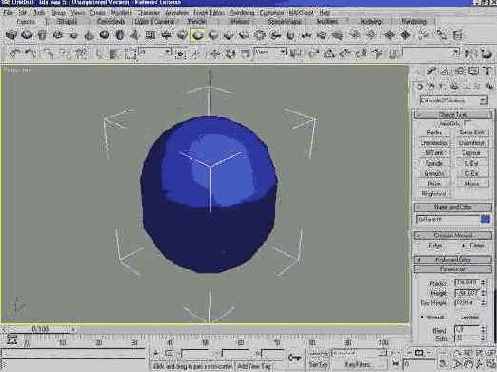Toggle the Auto Key button

319,354
